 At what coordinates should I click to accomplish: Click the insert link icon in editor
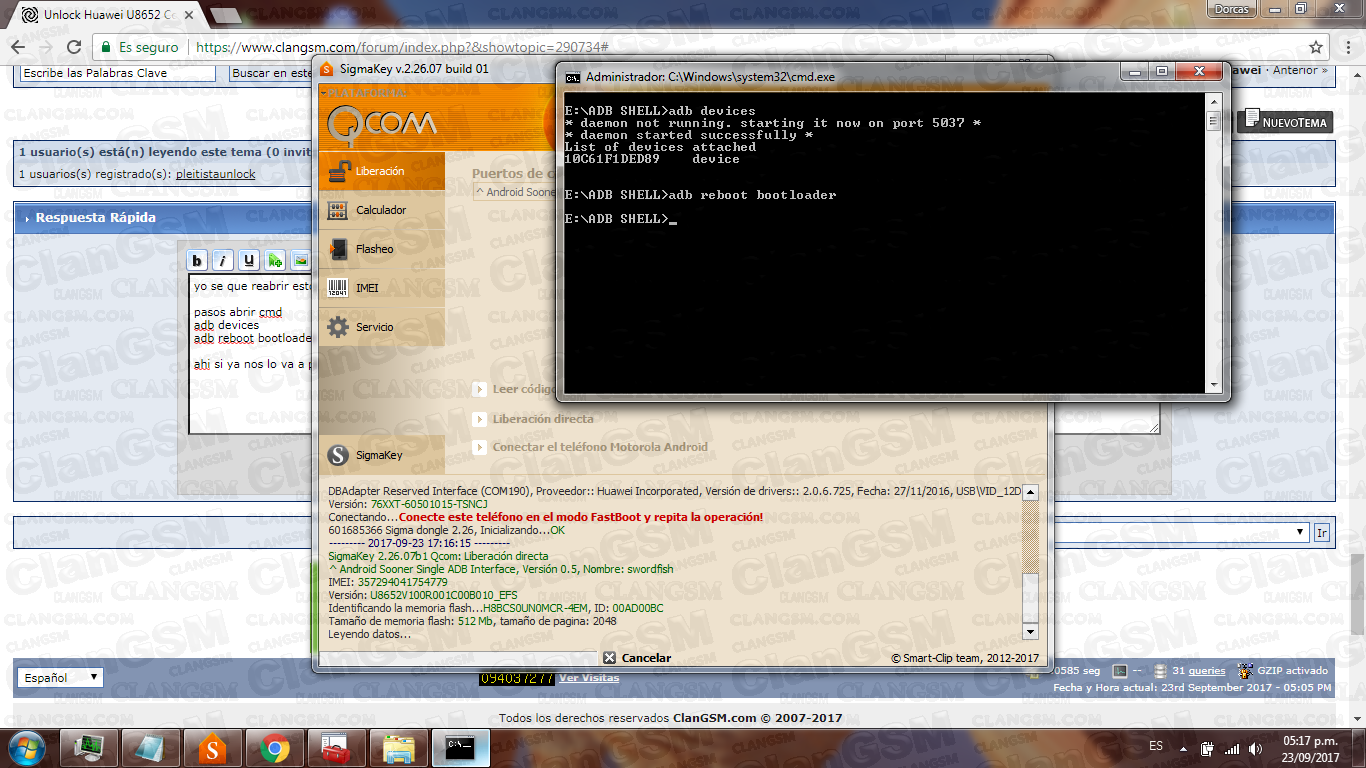pos(275,261)
